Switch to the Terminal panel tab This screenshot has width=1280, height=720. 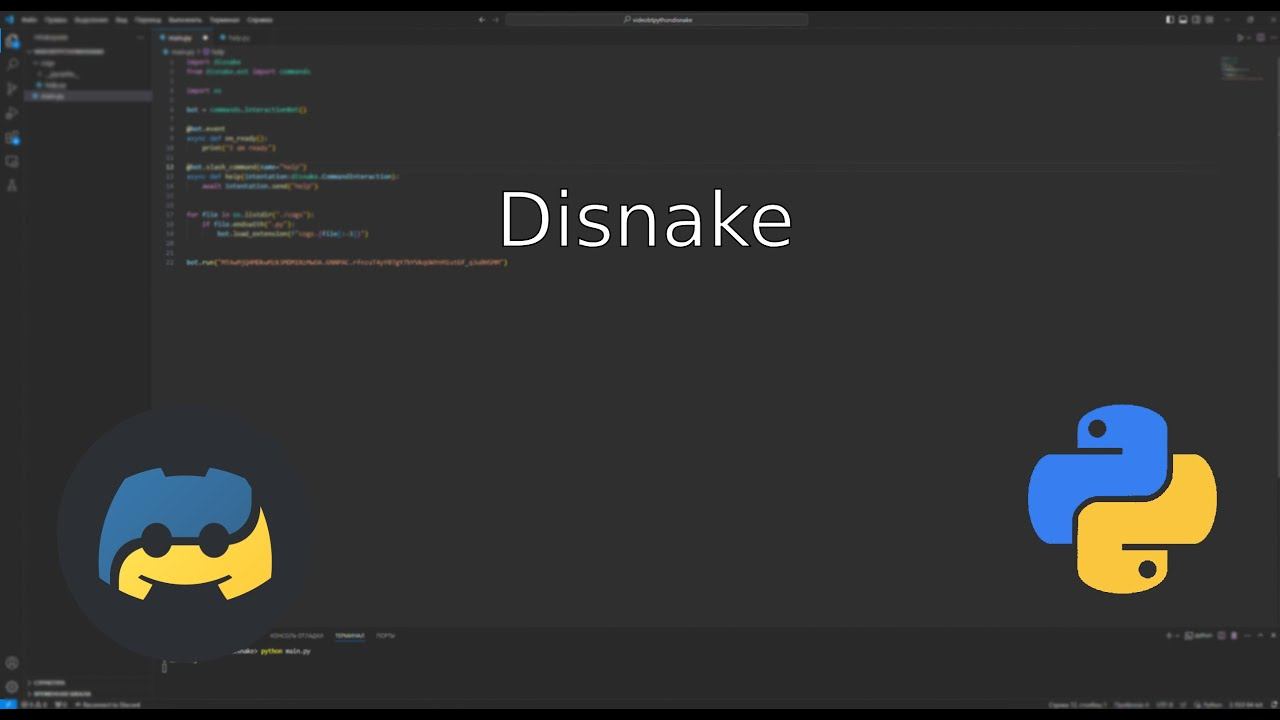350,636
